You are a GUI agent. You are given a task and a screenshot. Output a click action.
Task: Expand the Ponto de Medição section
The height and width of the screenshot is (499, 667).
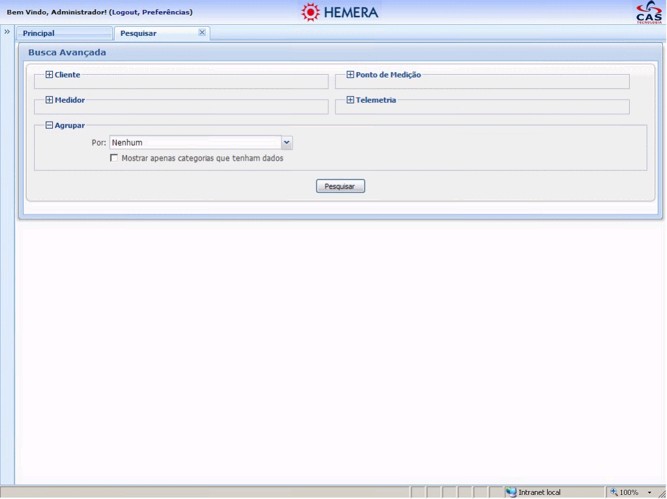pos(350,75)
